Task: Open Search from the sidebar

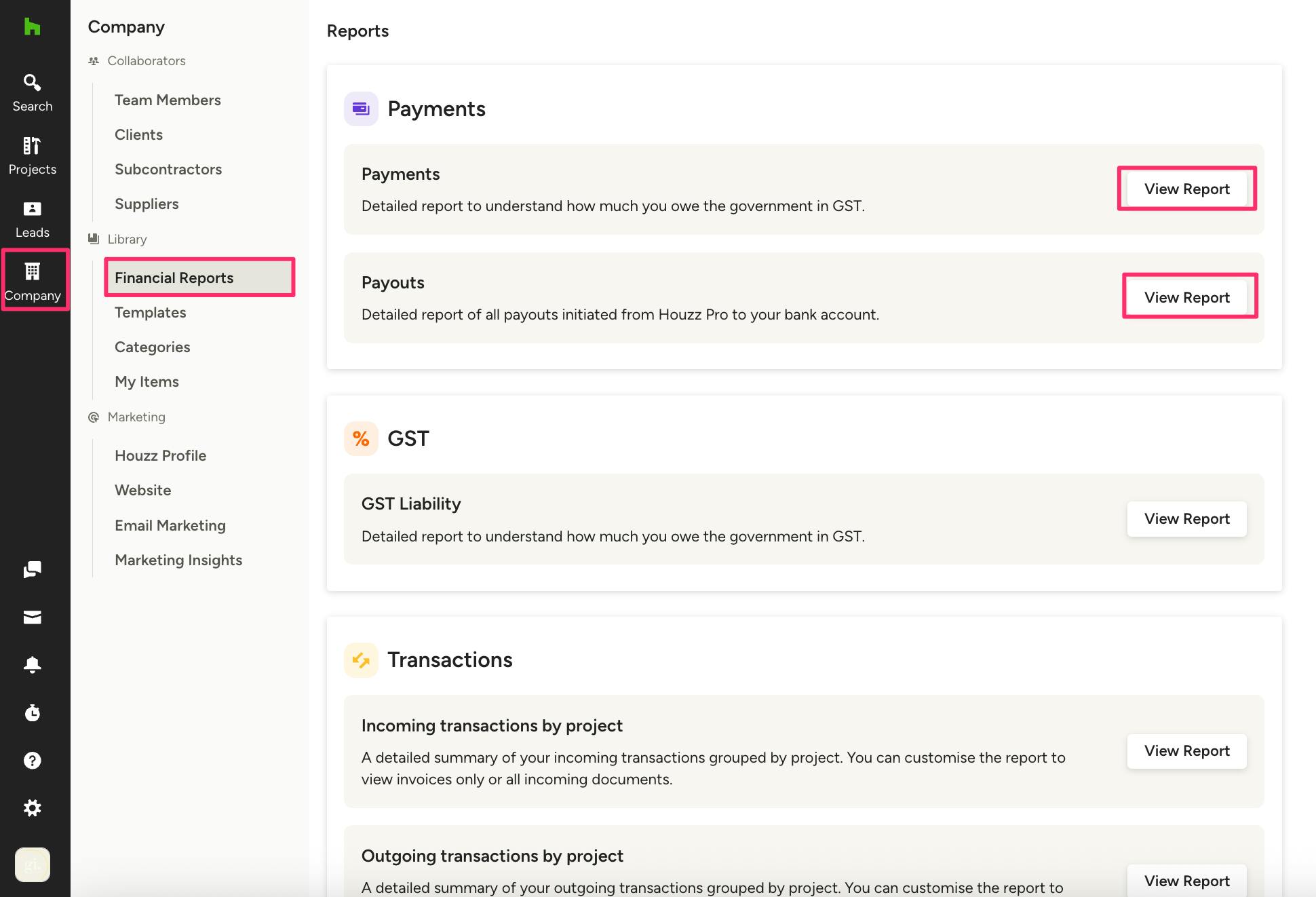Action: click(x=32, y=93)
